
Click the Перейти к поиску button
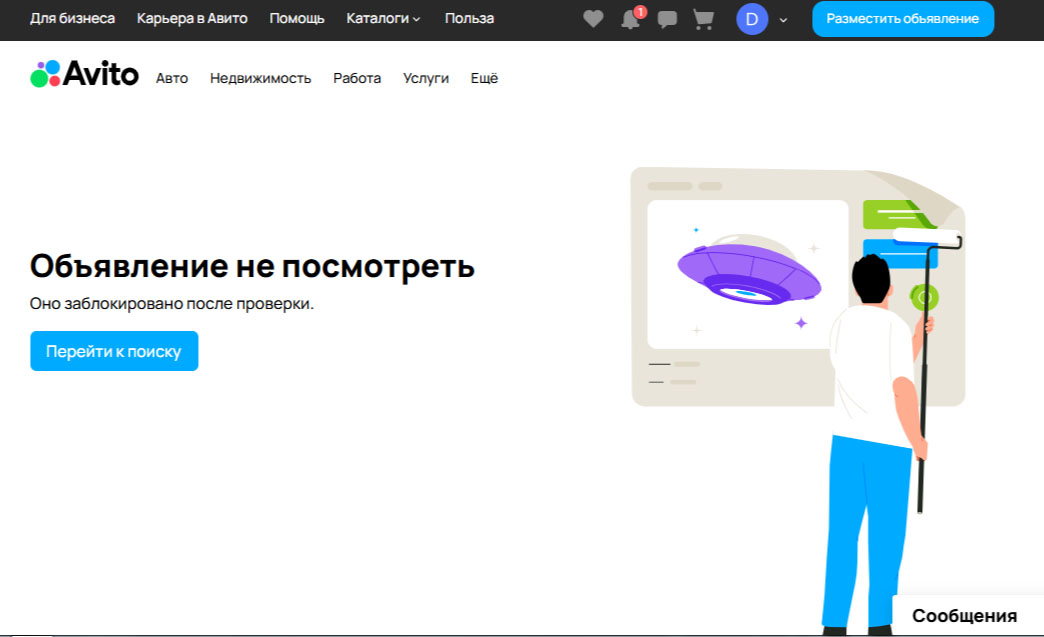(x=114, y=351)
